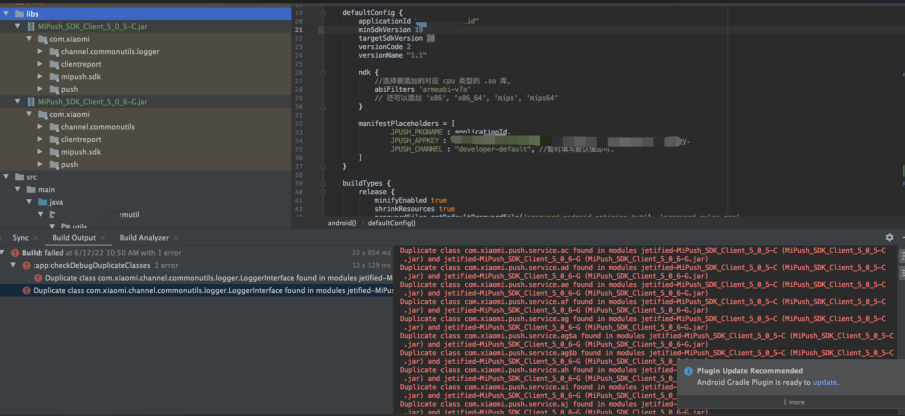
Task: Click the JPUSH_PKGNAME placeholder line
Action: 450,132
